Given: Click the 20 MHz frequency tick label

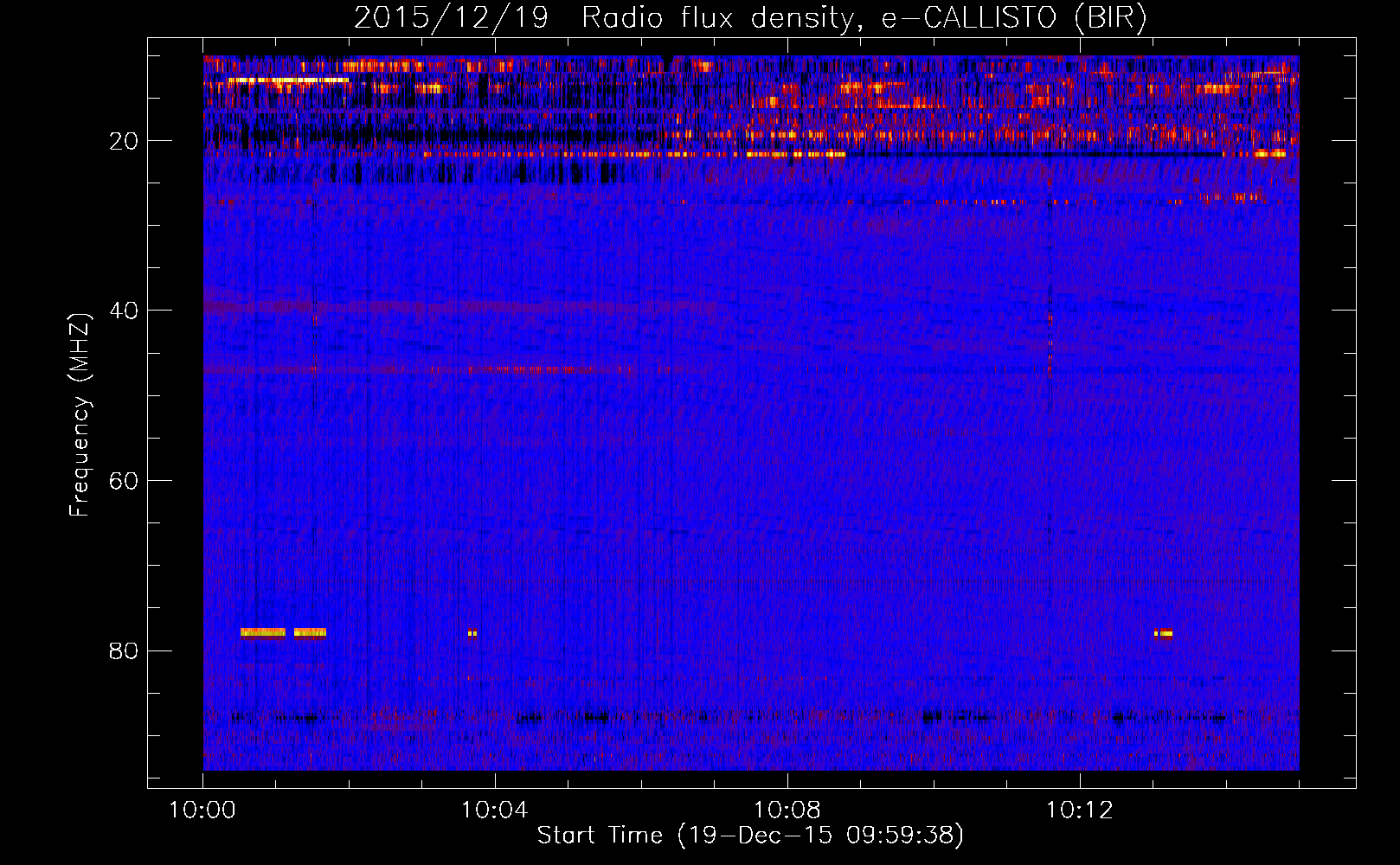Looking at the screenshot, I should (125, 141).
